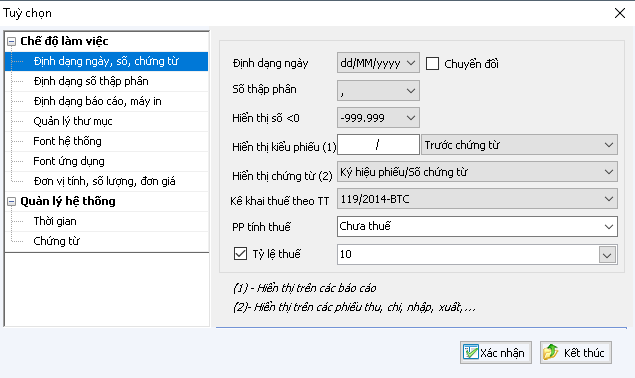Open Định dạng số thập phân settings
This screenshot has width=635, height=378.
pyautogui.click(x=91, y=81)
